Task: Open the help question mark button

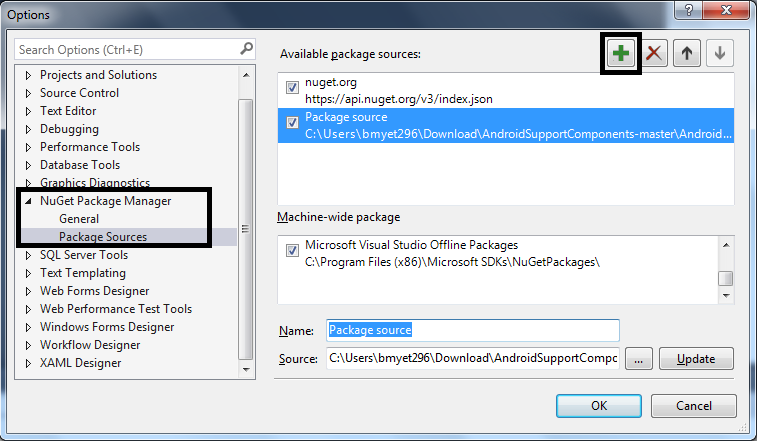Action: point(689,10)
